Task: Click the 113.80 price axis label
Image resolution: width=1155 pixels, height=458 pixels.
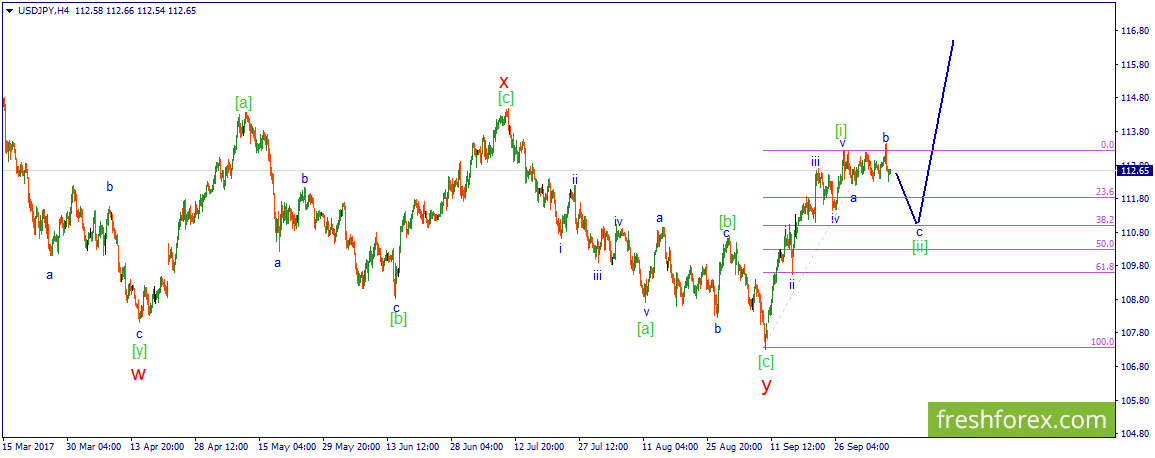Action: point(1134,133)
